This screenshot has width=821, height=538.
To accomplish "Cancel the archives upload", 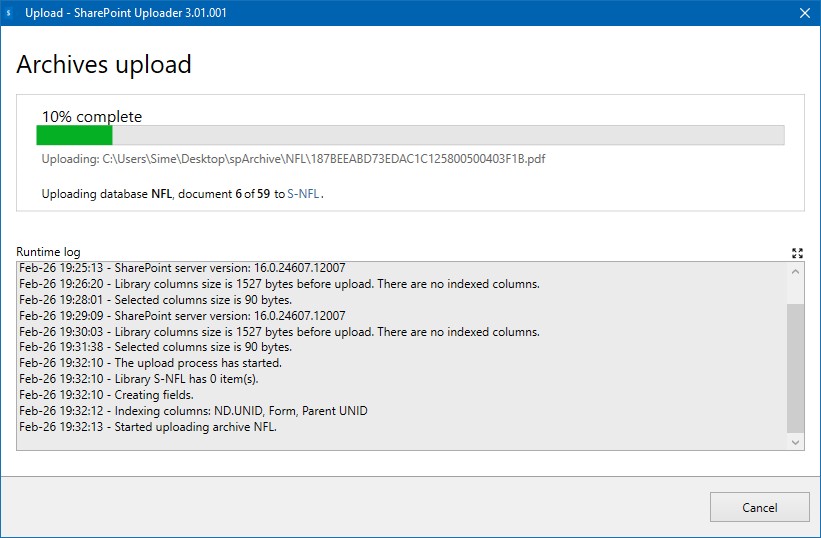I will click(x=759, y=507).
